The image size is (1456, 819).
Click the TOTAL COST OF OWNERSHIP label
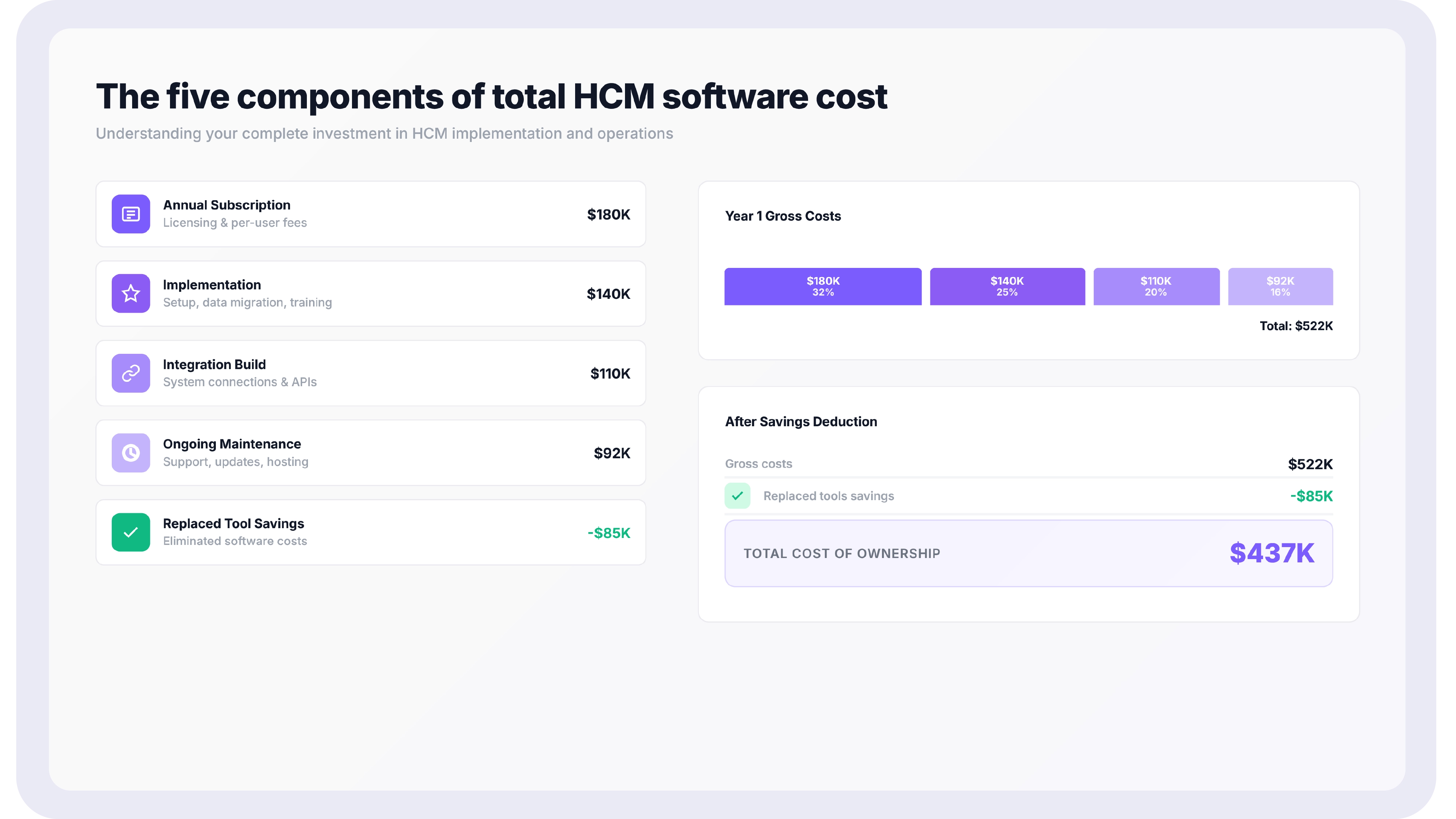[842, 554]
